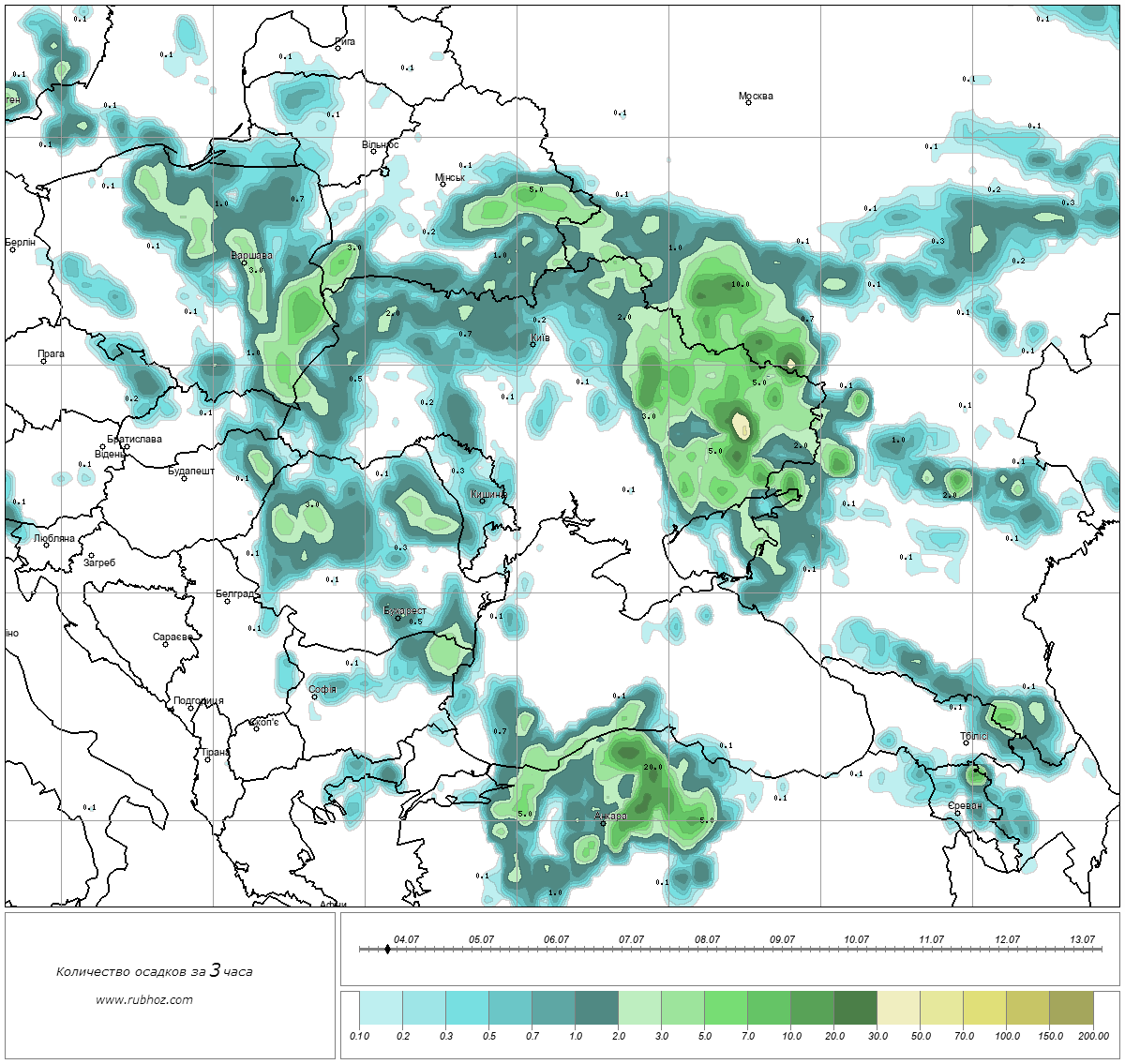Open the www.rubhoz.com link
This screenshot has height=1064, width=1125.
[x=144, y=999]
